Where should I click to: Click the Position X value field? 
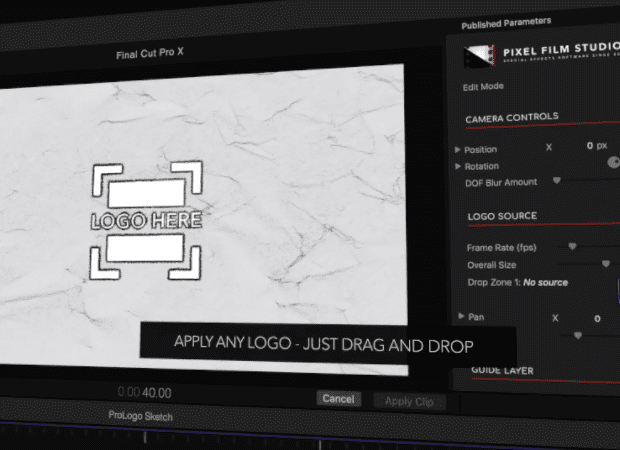point(596,146)
